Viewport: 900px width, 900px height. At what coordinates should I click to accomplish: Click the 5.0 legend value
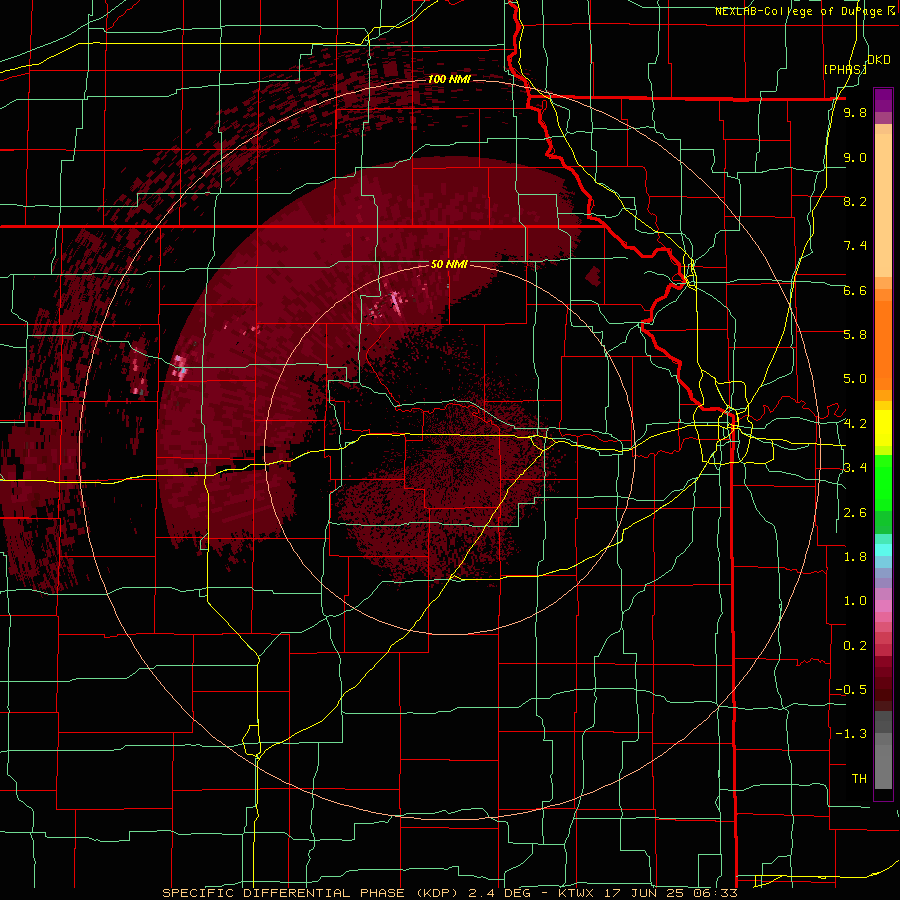tap(855, 379)
